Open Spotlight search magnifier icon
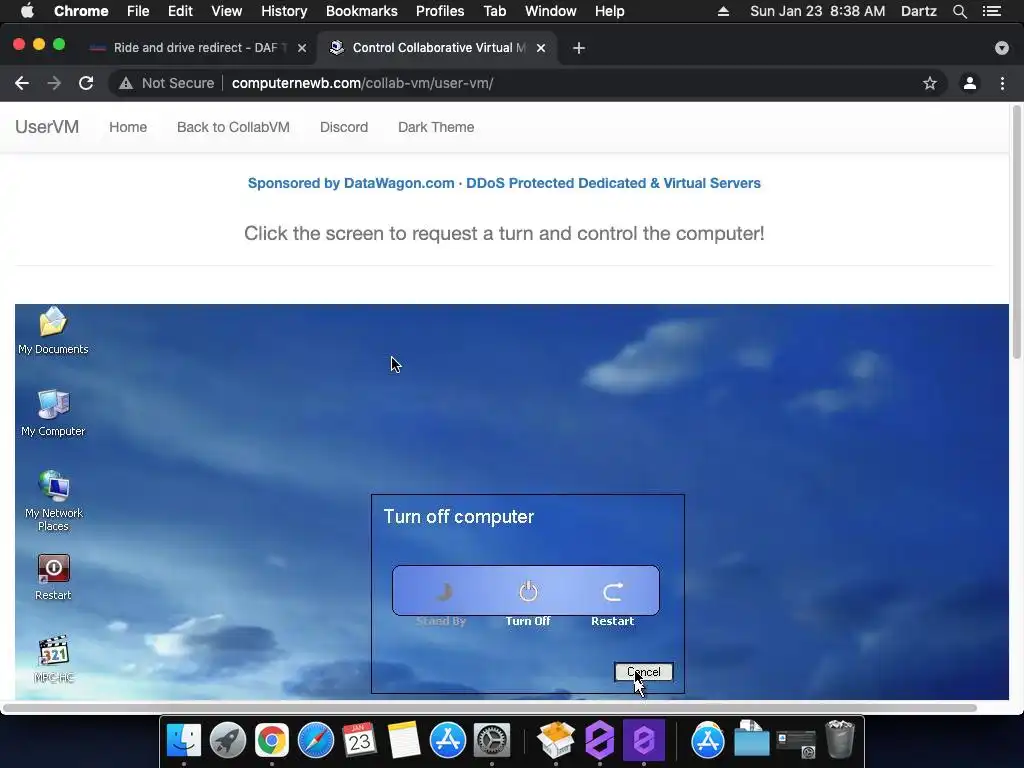This screenshot has height=768, width=1024. point(959,11)
